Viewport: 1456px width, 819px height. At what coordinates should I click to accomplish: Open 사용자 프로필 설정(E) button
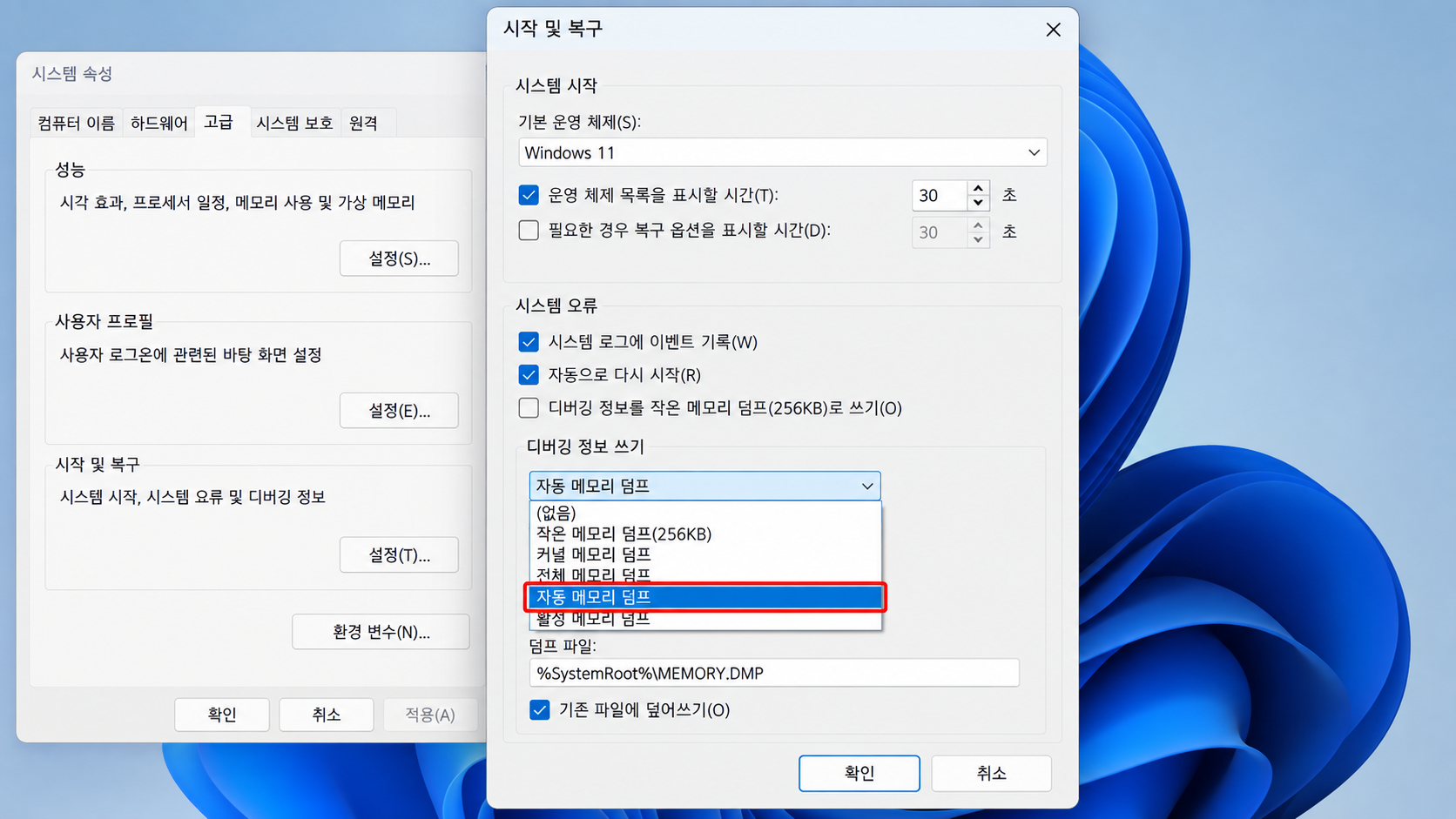point(399,411)
